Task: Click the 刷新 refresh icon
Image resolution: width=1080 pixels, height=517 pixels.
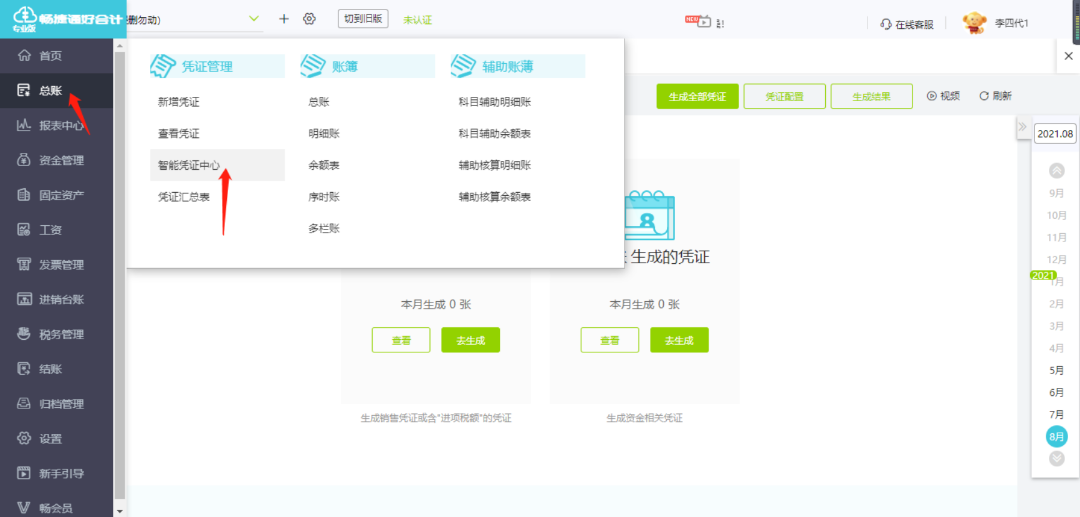Action: [x=984, y=96]
